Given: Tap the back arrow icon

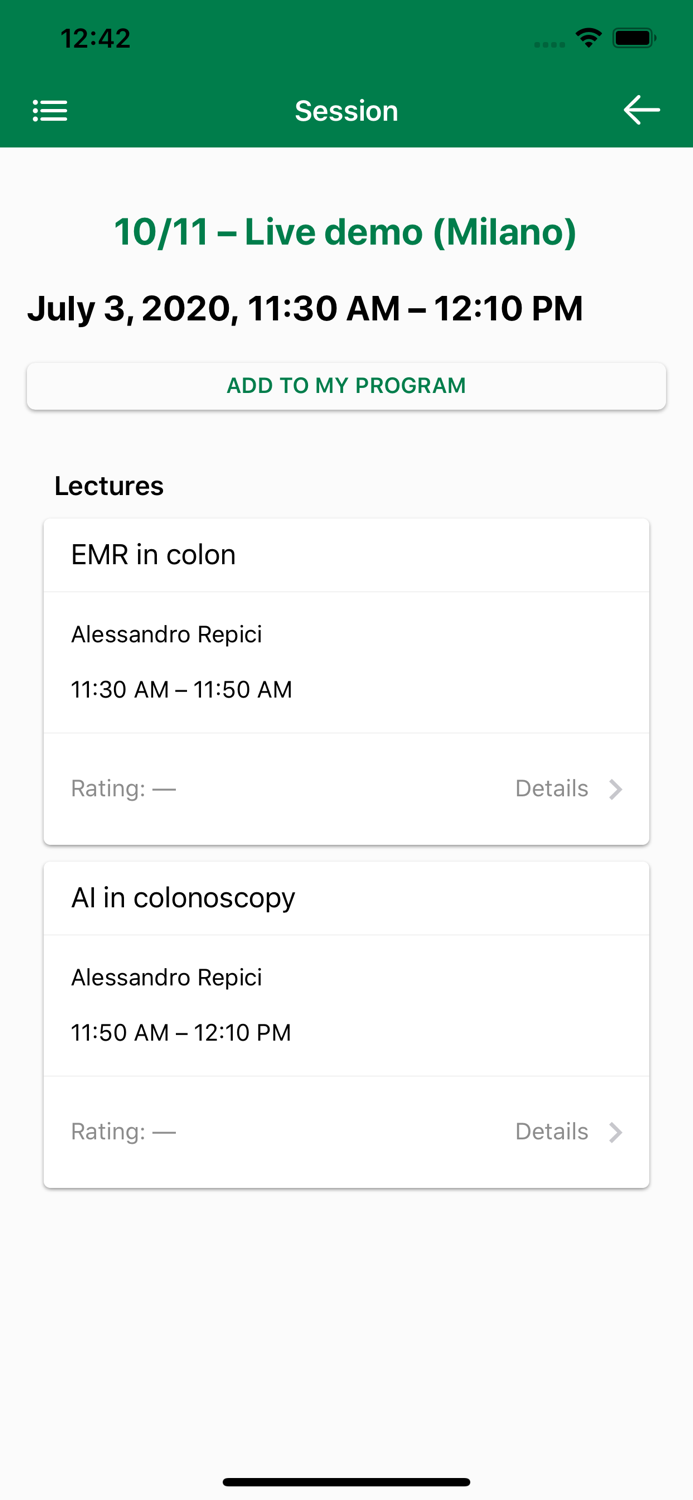Looking at the screenshot, I should 641,110.
